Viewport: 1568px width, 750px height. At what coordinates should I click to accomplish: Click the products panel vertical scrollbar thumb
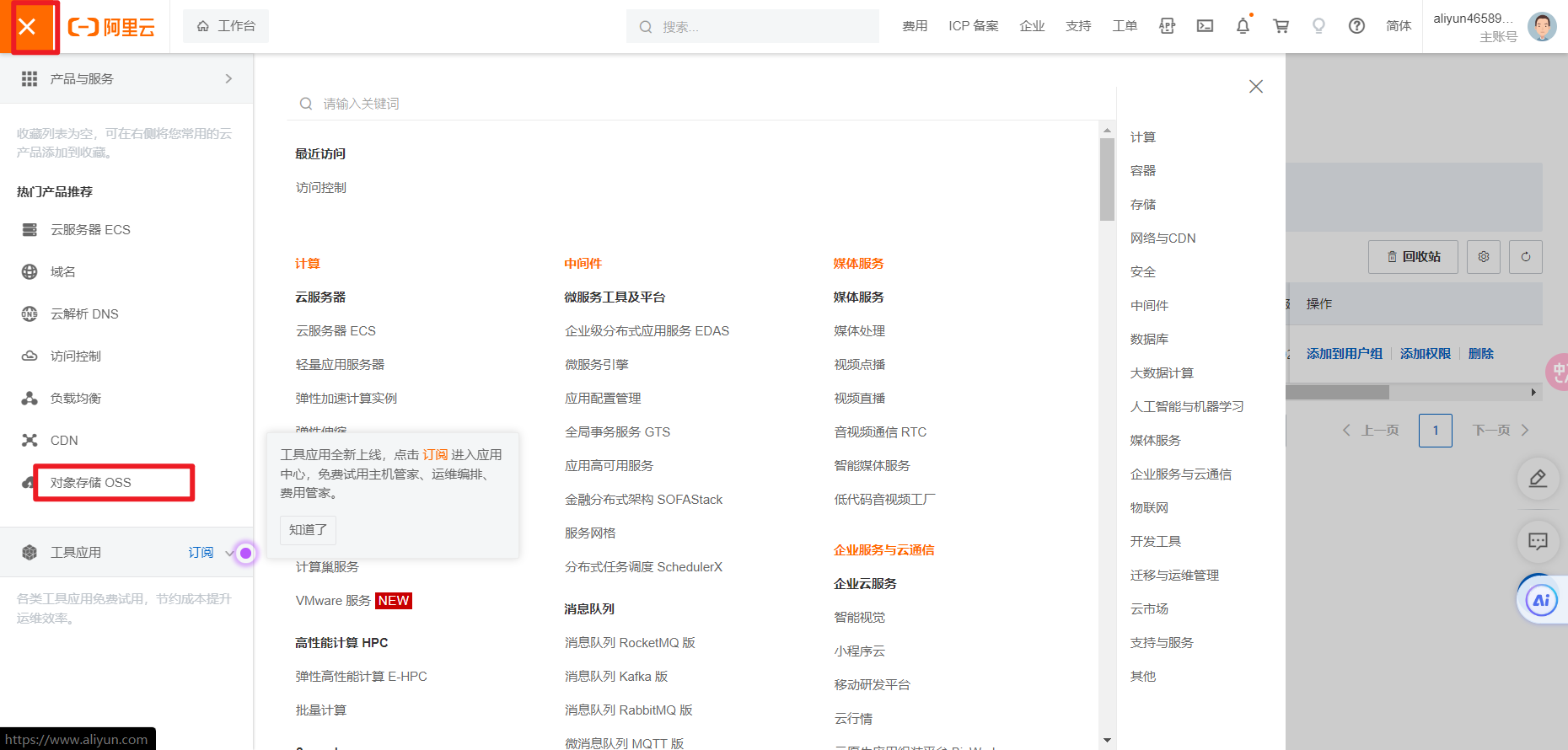[x=1107, y=179]
